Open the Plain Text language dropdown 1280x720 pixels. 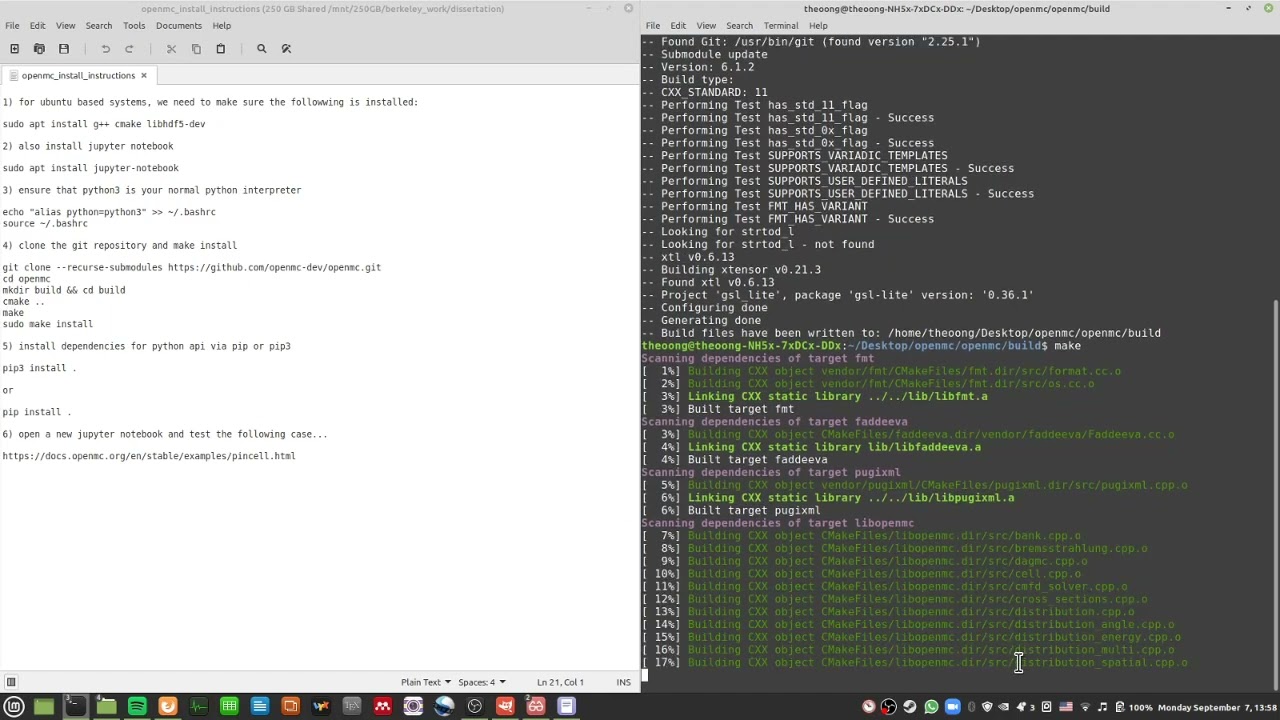(425, 682)
